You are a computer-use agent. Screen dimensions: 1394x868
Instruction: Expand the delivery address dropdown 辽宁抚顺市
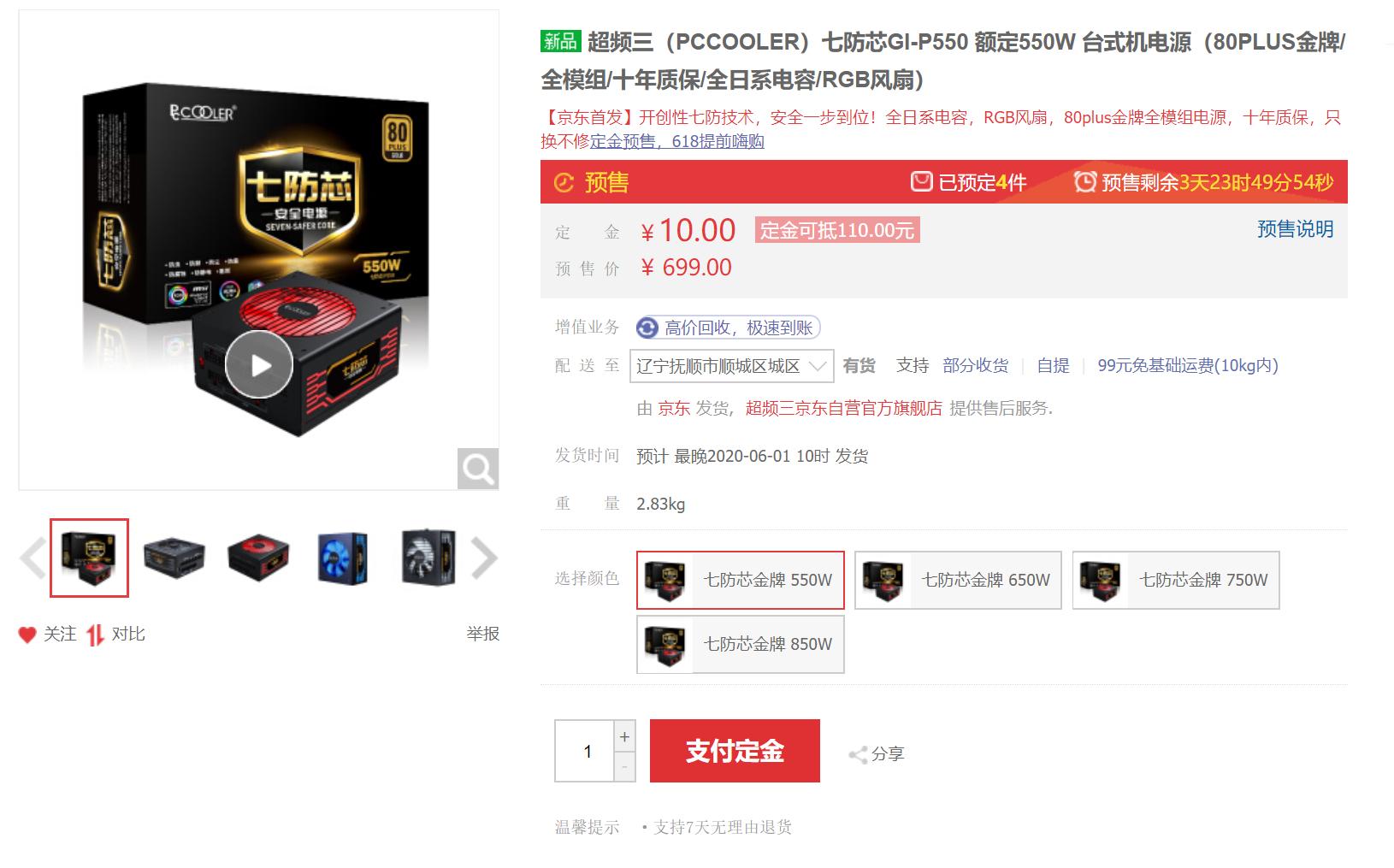pyautogui.click(x=732, y=366)
